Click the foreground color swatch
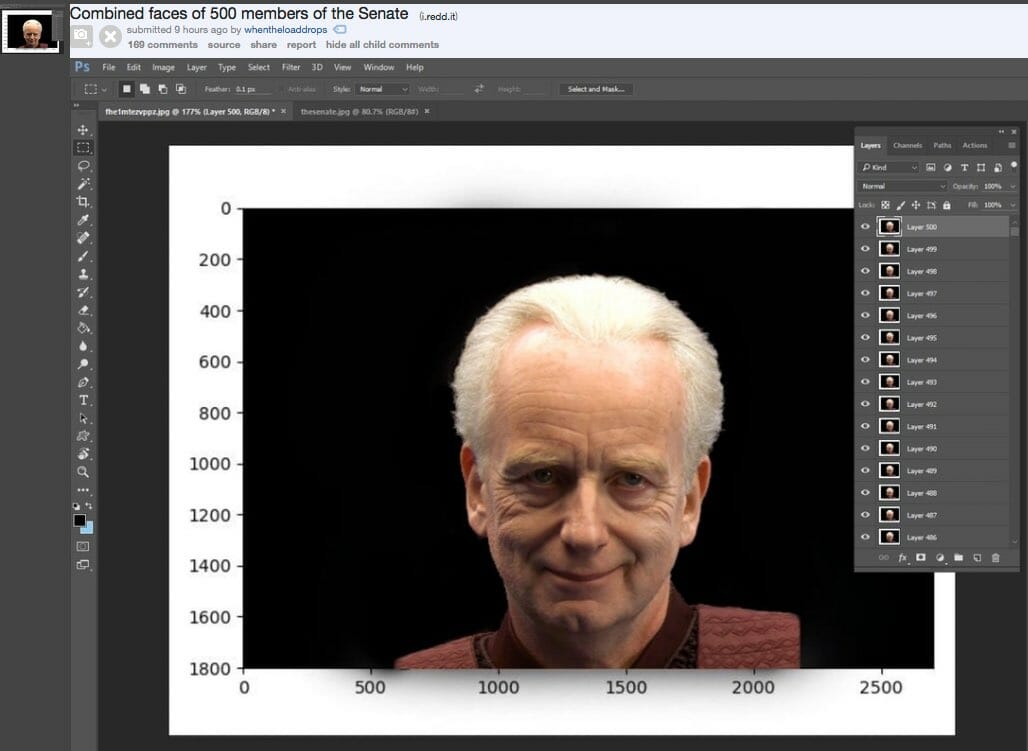This screenshot has height=751, width=1028. coord(79,520)
